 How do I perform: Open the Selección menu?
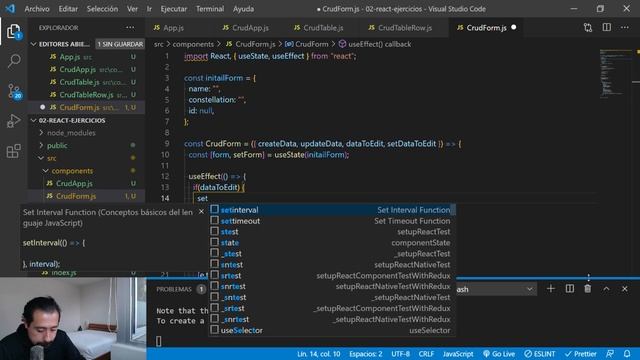click(102, 9)
